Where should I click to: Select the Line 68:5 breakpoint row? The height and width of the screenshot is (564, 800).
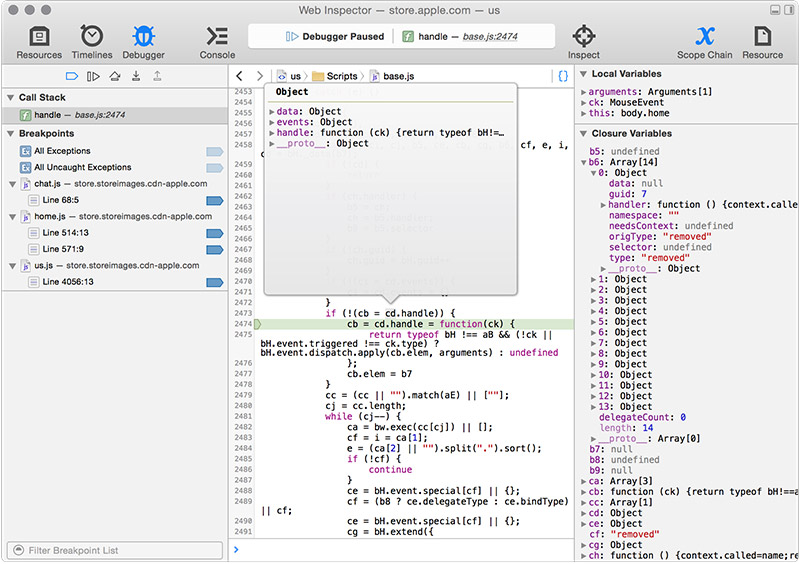point(115,200)
